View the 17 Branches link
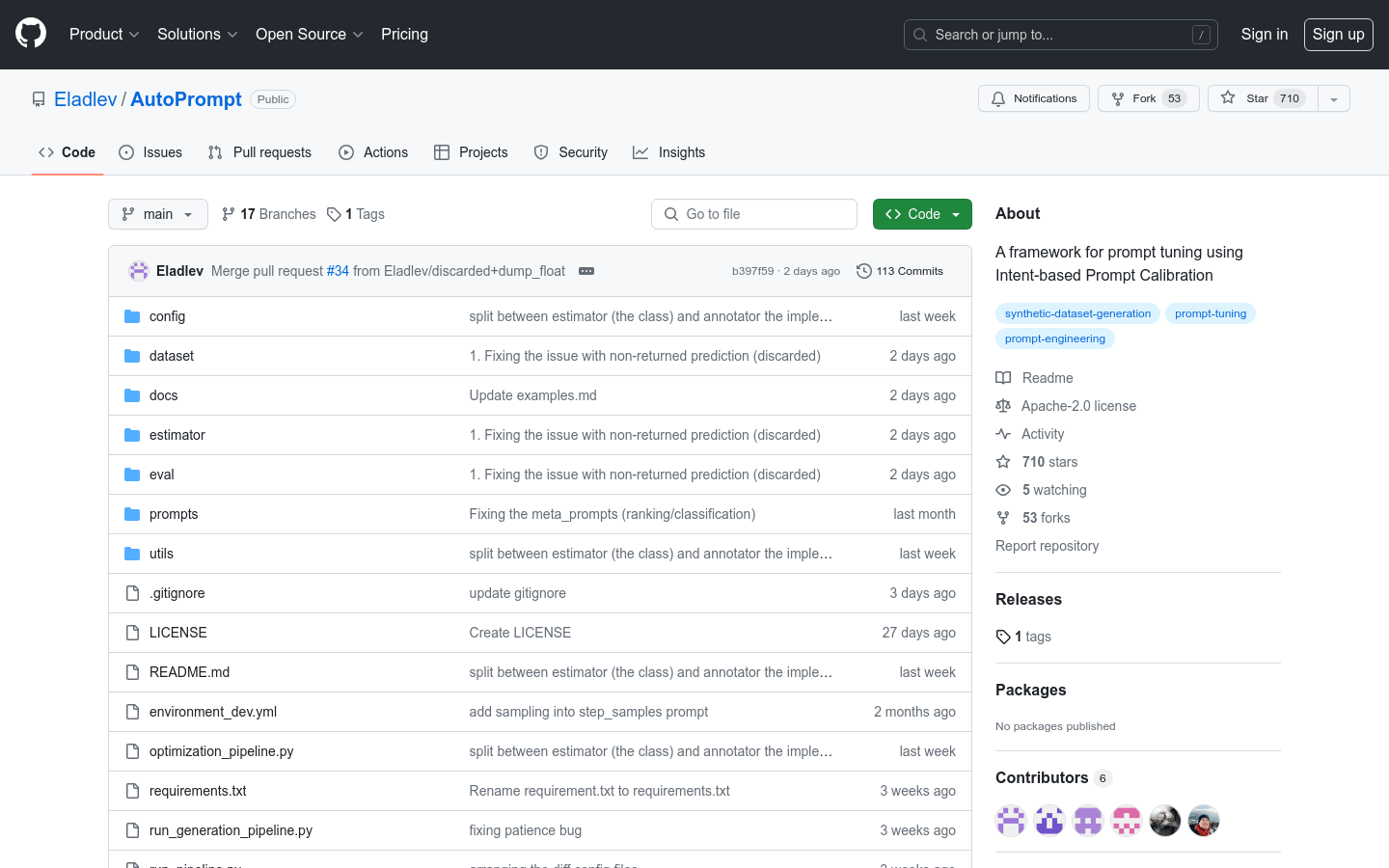The image size is (1389, 868). pyautogui.click(x=268, y=214)
